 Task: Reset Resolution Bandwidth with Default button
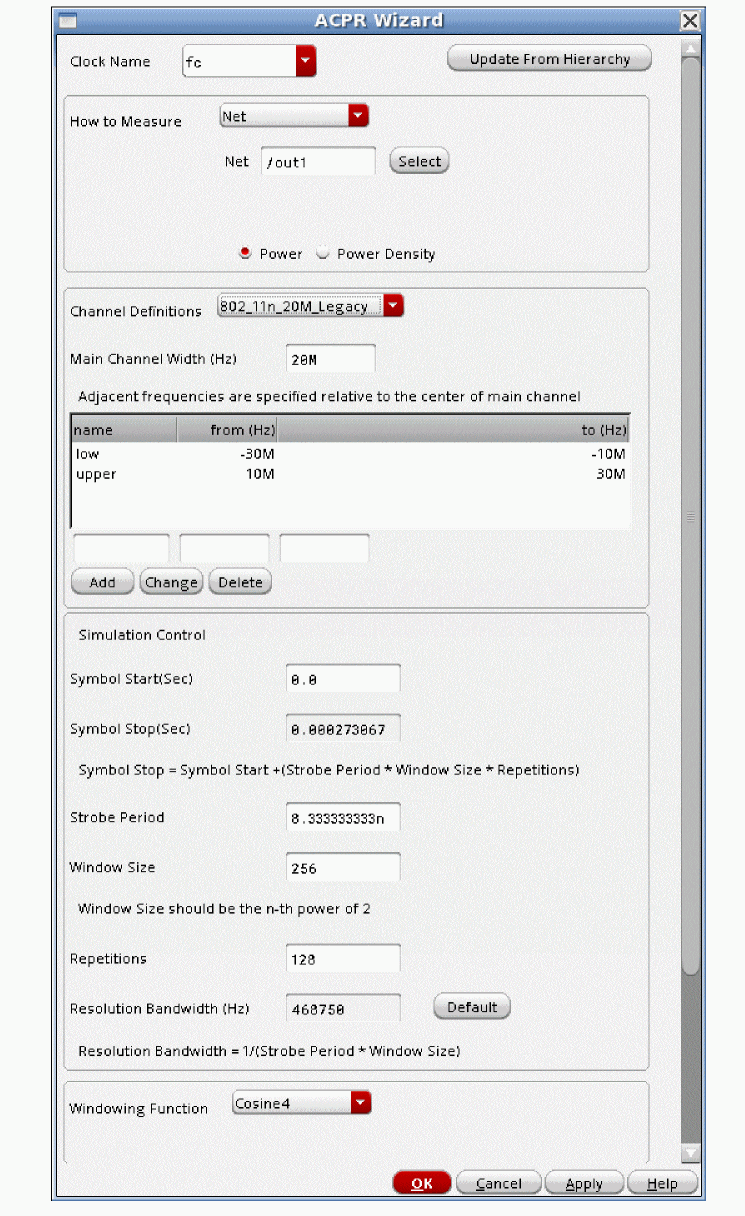[471, 1007]
